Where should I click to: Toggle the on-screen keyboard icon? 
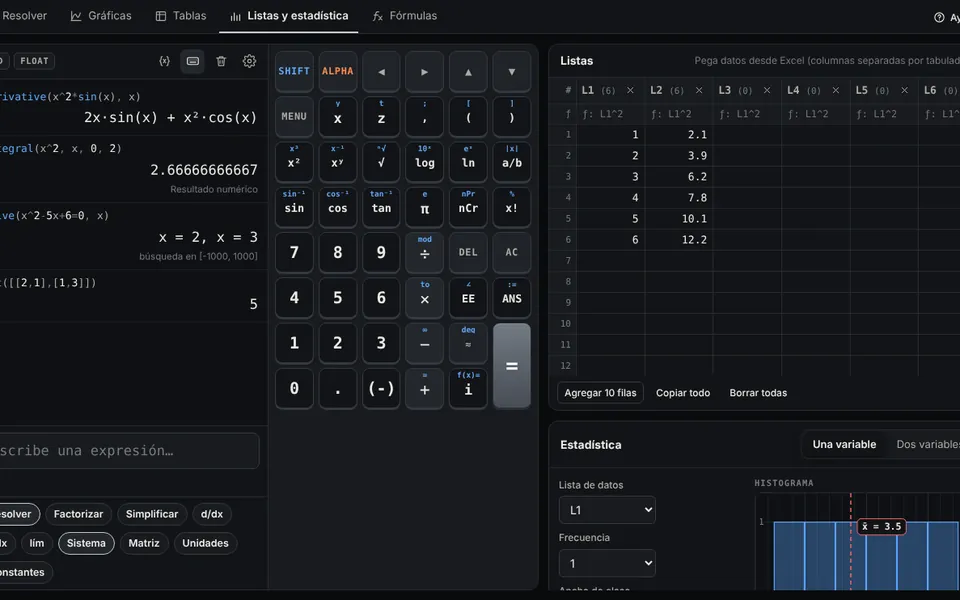click(x=192, y=61)
